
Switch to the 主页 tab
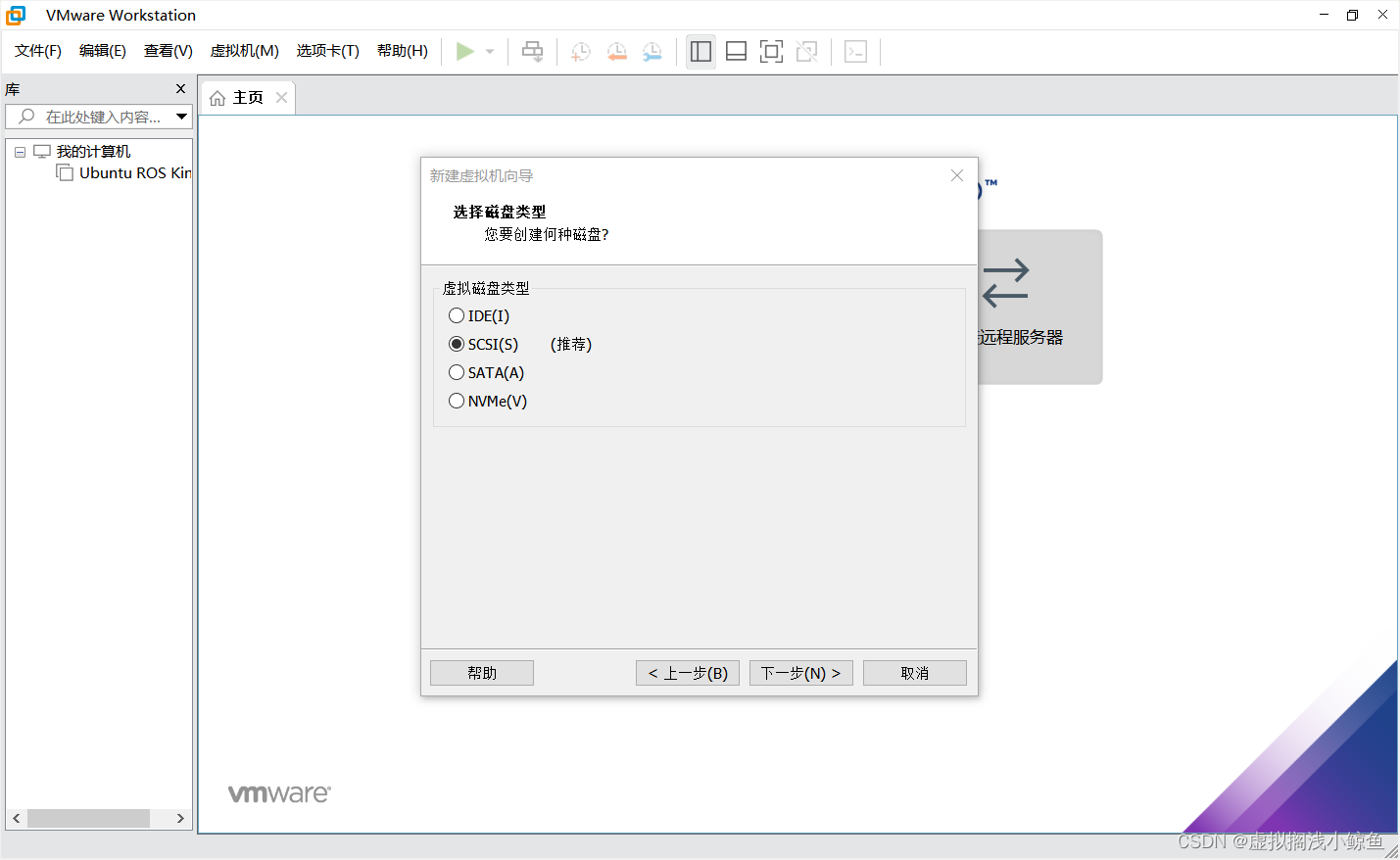point(248,98)
